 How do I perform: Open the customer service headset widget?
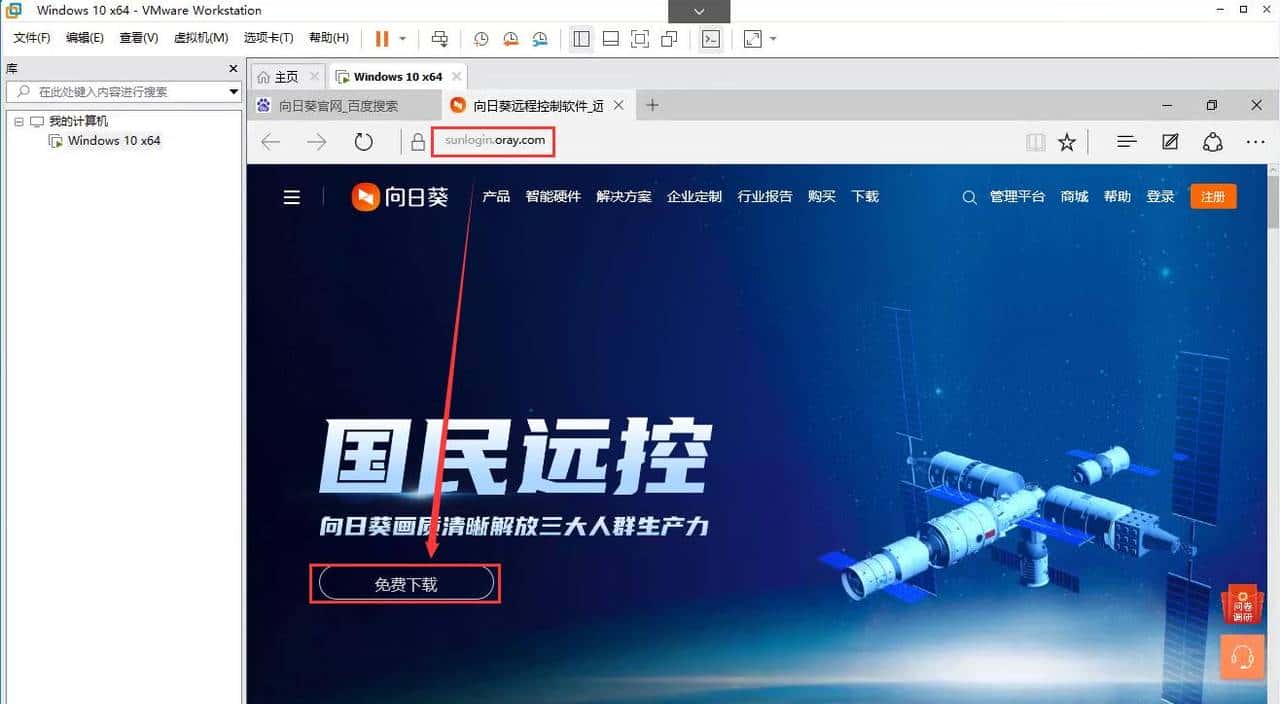pos(1241,657)
